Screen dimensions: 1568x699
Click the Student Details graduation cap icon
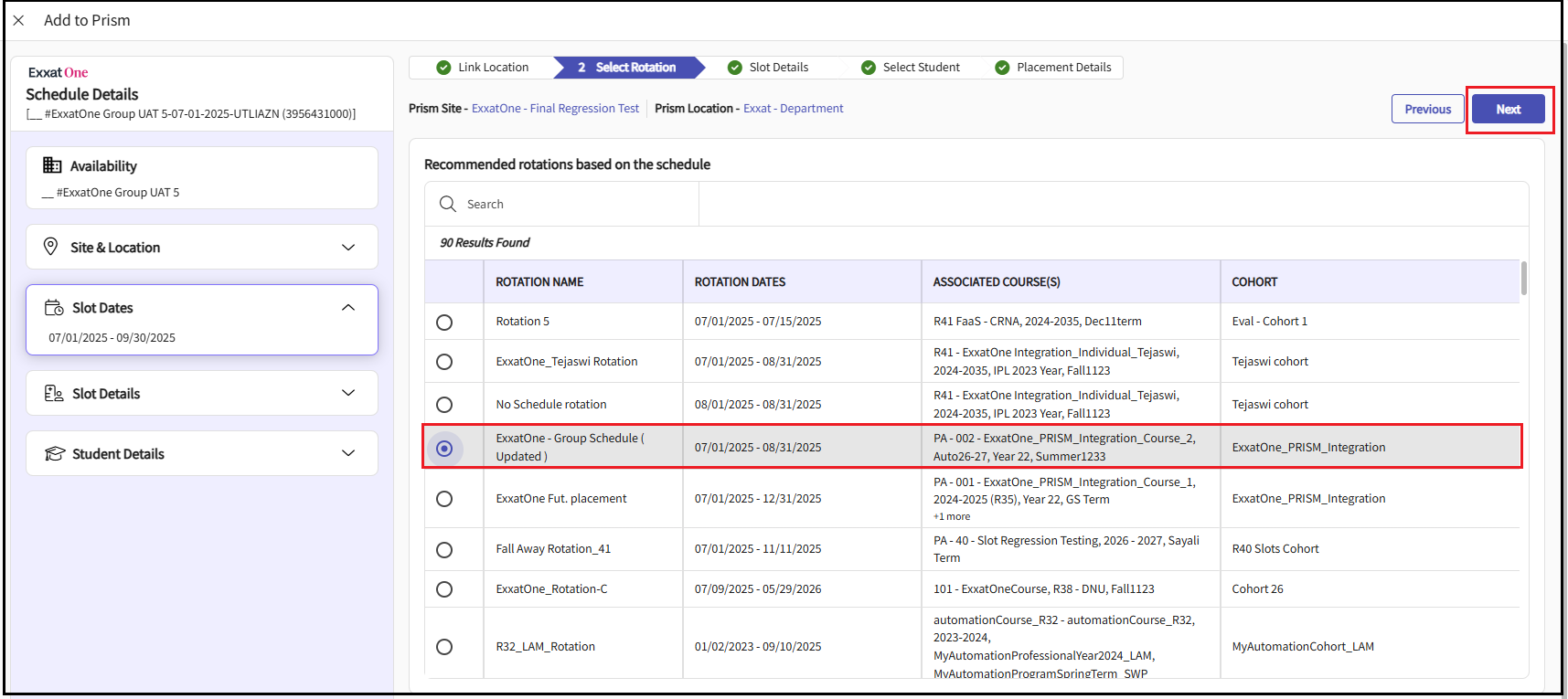coord(55,454)
